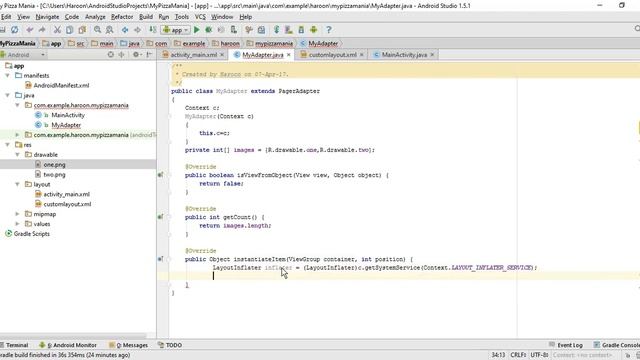Open the AVD Manager icon

[289, 30]
